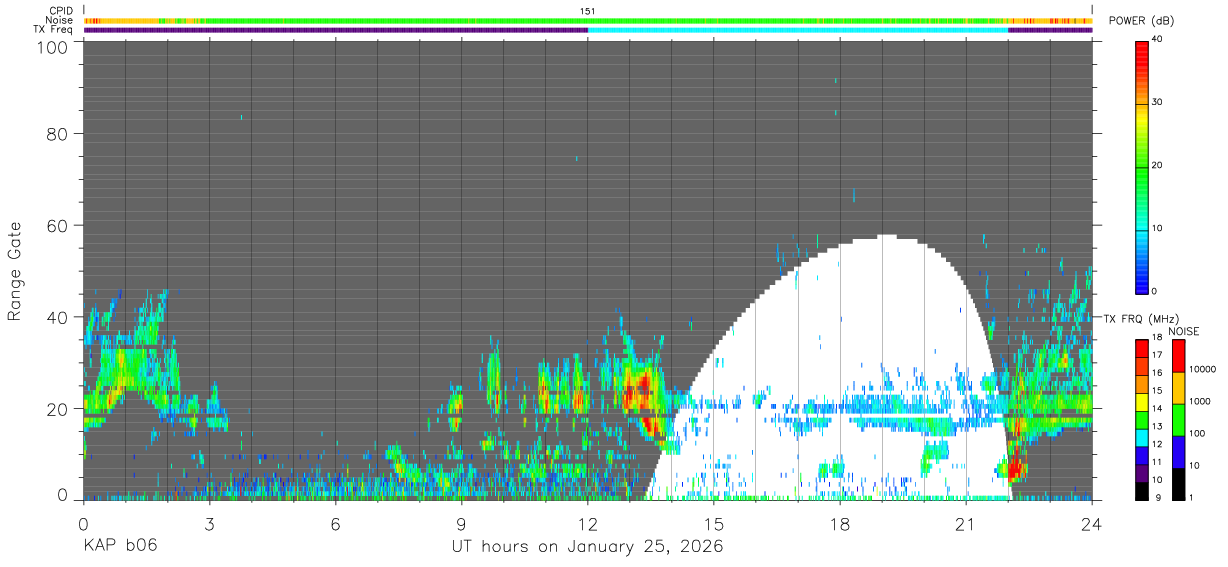Pick the purple 10–11 MHz swatch
1228x567 pixels.
(x=1142, y=474)
